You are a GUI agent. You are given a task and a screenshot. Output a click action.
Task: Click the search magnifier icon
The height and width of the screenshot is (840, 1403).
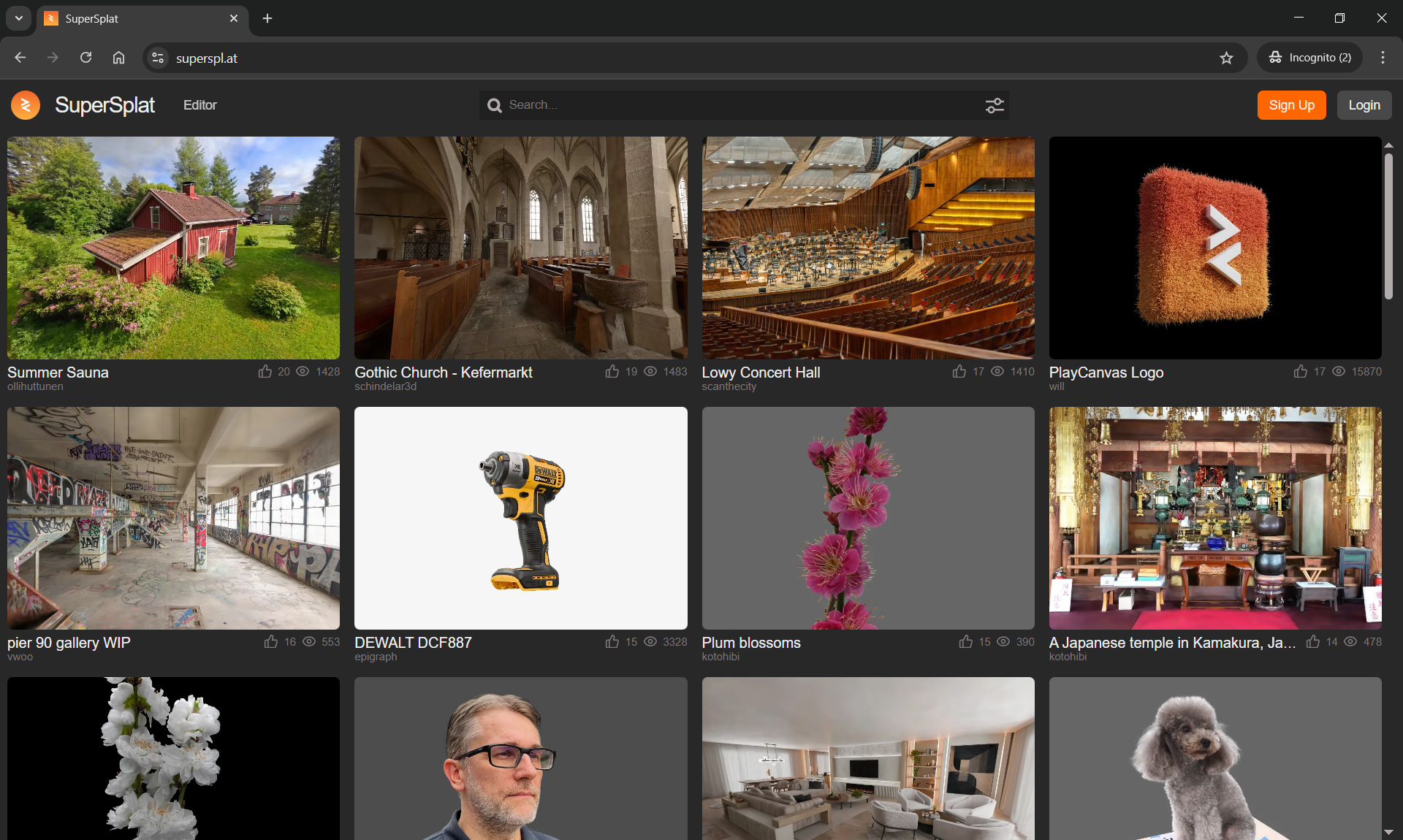[495, 105]
